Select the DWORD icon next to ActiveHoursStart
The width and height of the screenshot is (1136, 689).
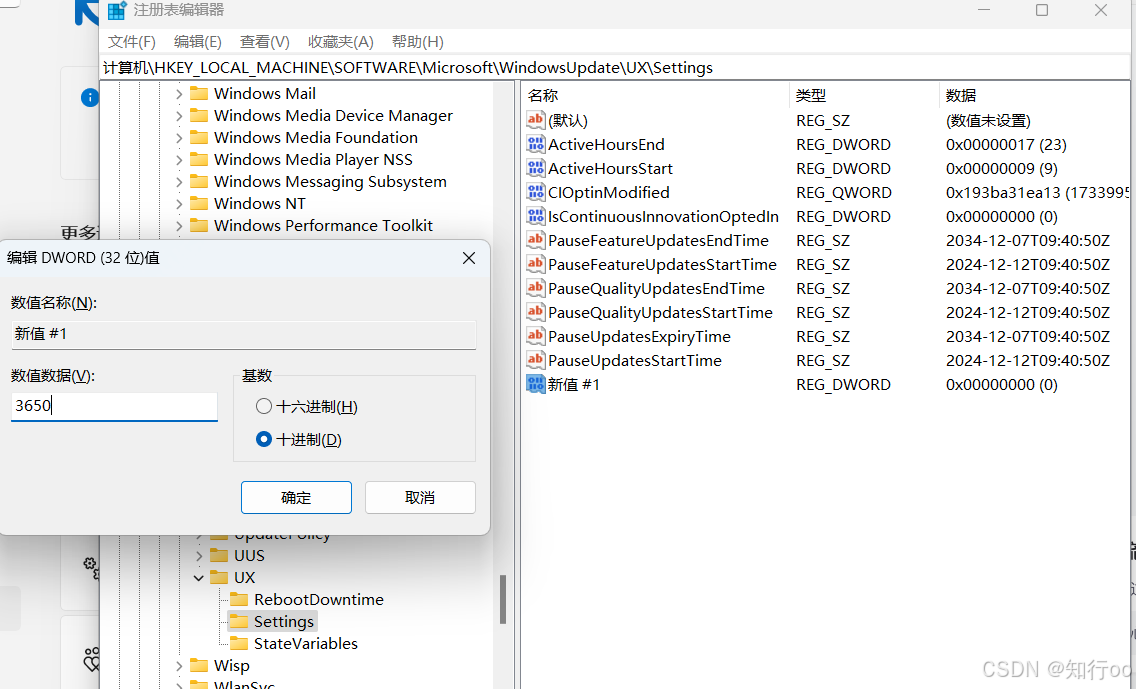(x=535, y=168)
